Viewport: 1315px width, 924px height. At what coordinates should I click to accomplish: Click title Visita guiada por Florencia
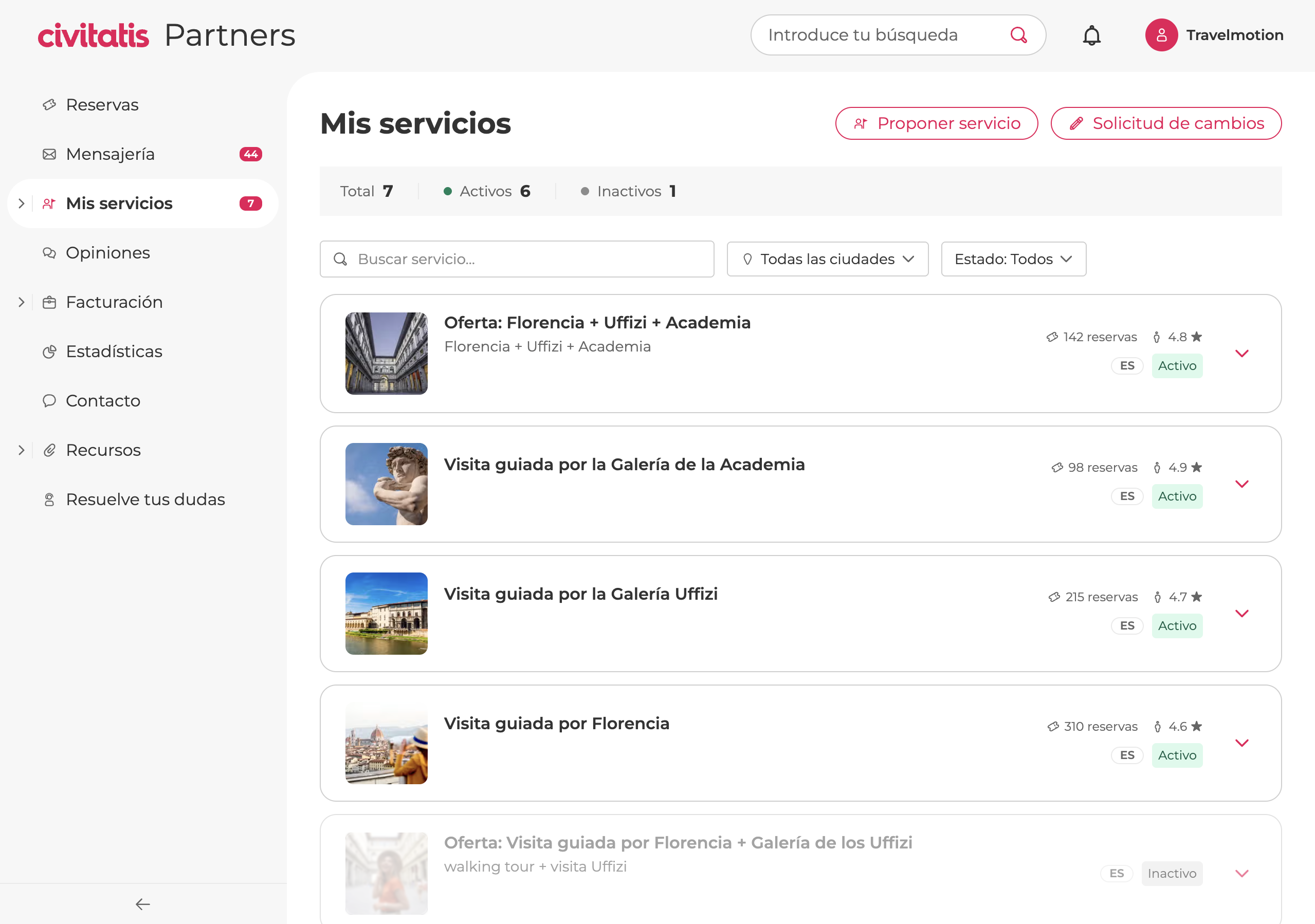coord(557,723)
